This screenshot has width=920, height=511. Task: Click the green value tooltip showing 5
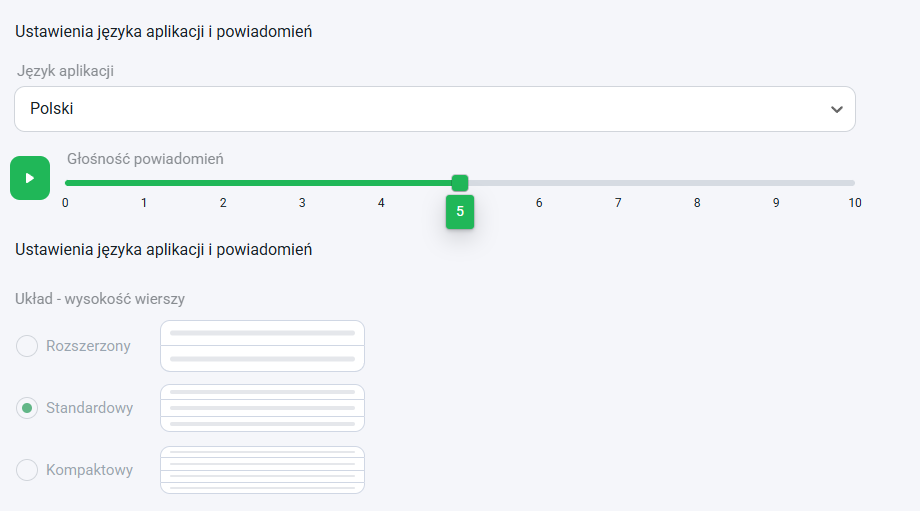coord(460,212)
